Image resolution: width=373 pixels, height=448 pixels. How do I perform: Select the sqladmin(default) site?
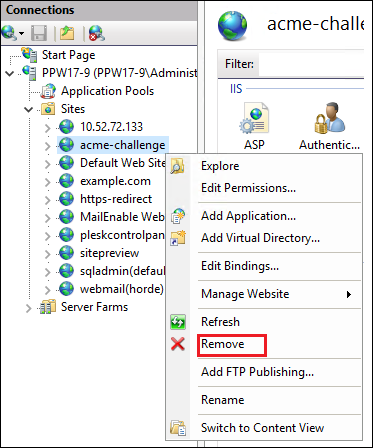click(x=123, y=271)
